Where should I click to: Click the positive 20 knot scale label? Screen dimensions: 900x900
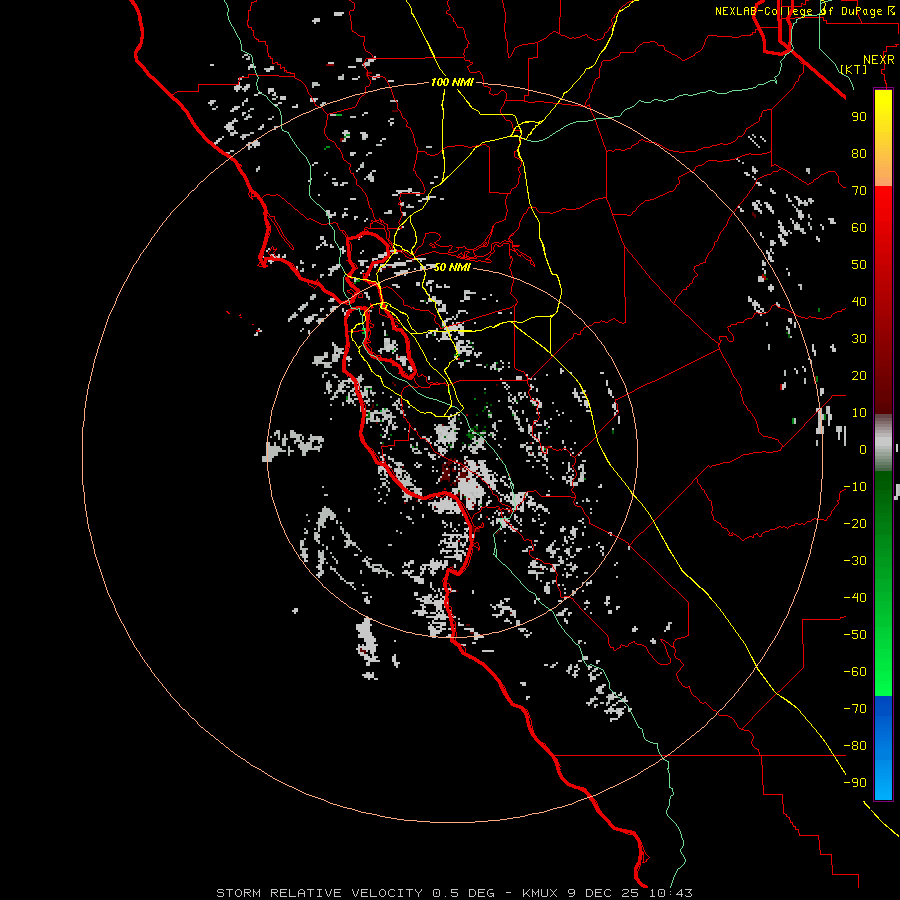pyautogui.click(x=859, y=376)
